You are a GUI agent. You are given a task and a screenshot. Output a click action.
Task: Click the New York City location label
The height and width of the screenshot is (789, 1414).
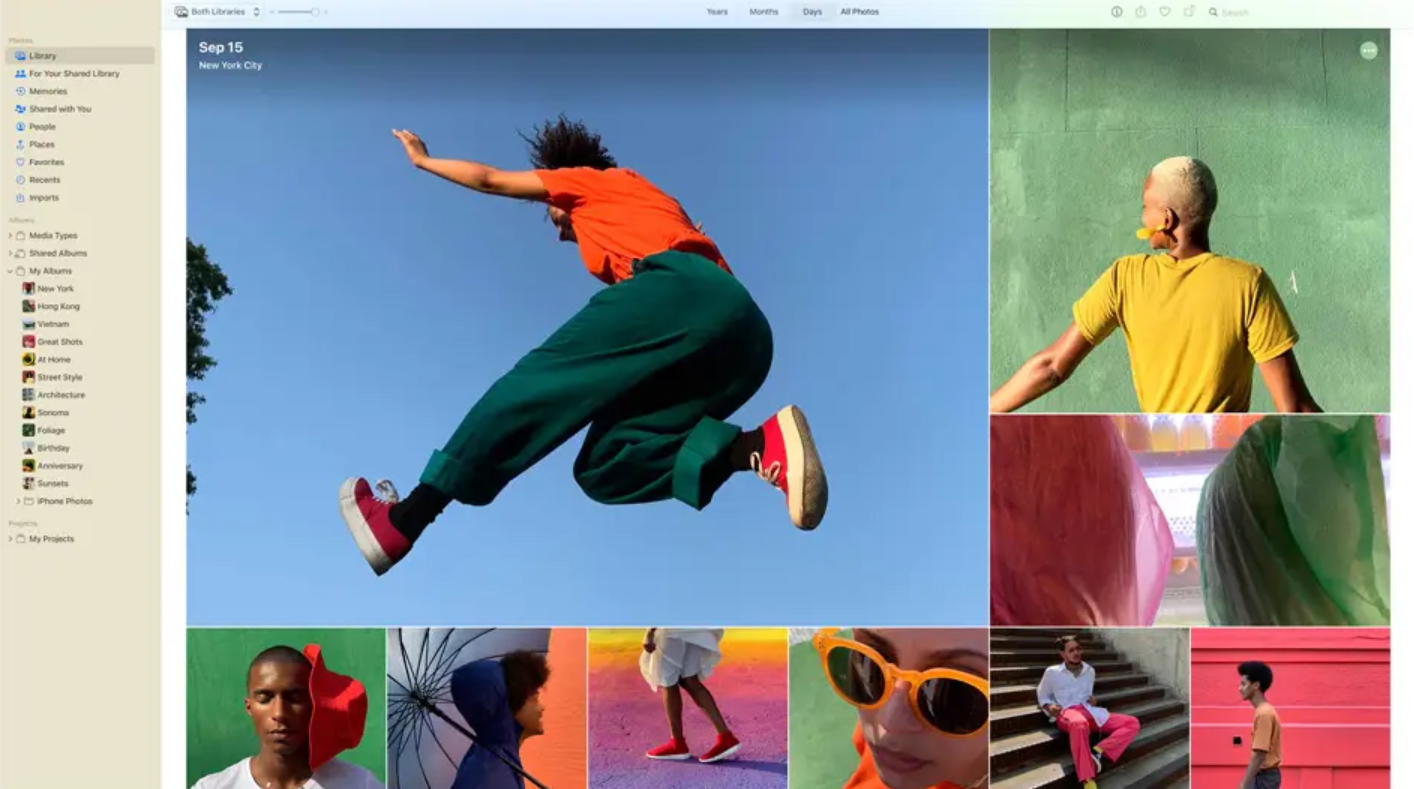pos(230,66)
